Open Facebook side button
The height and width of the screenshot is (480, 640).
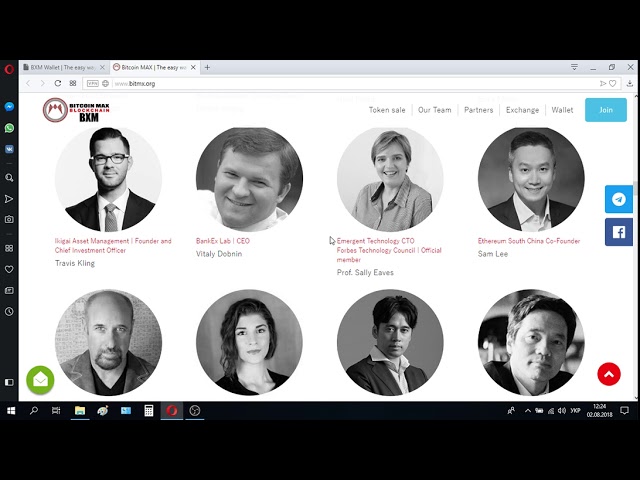(x=619, y=232)
